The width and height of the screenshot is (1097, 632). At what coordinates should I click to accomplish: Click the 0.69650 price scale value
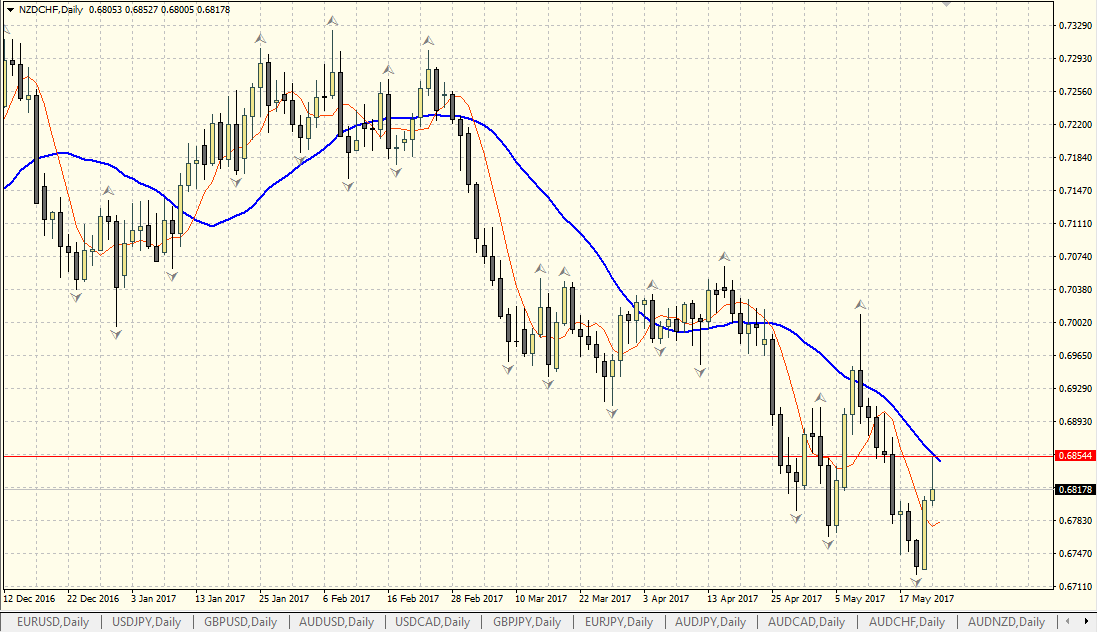(1075, 356)
